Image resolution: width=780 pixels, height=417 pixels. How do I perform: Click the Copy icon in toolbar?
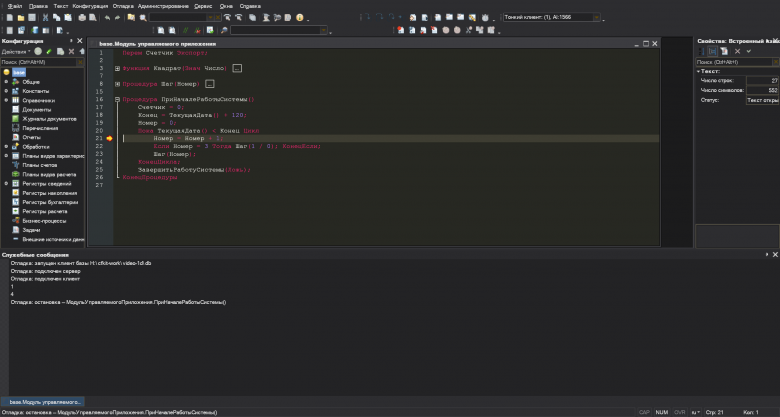pos(56,17)
